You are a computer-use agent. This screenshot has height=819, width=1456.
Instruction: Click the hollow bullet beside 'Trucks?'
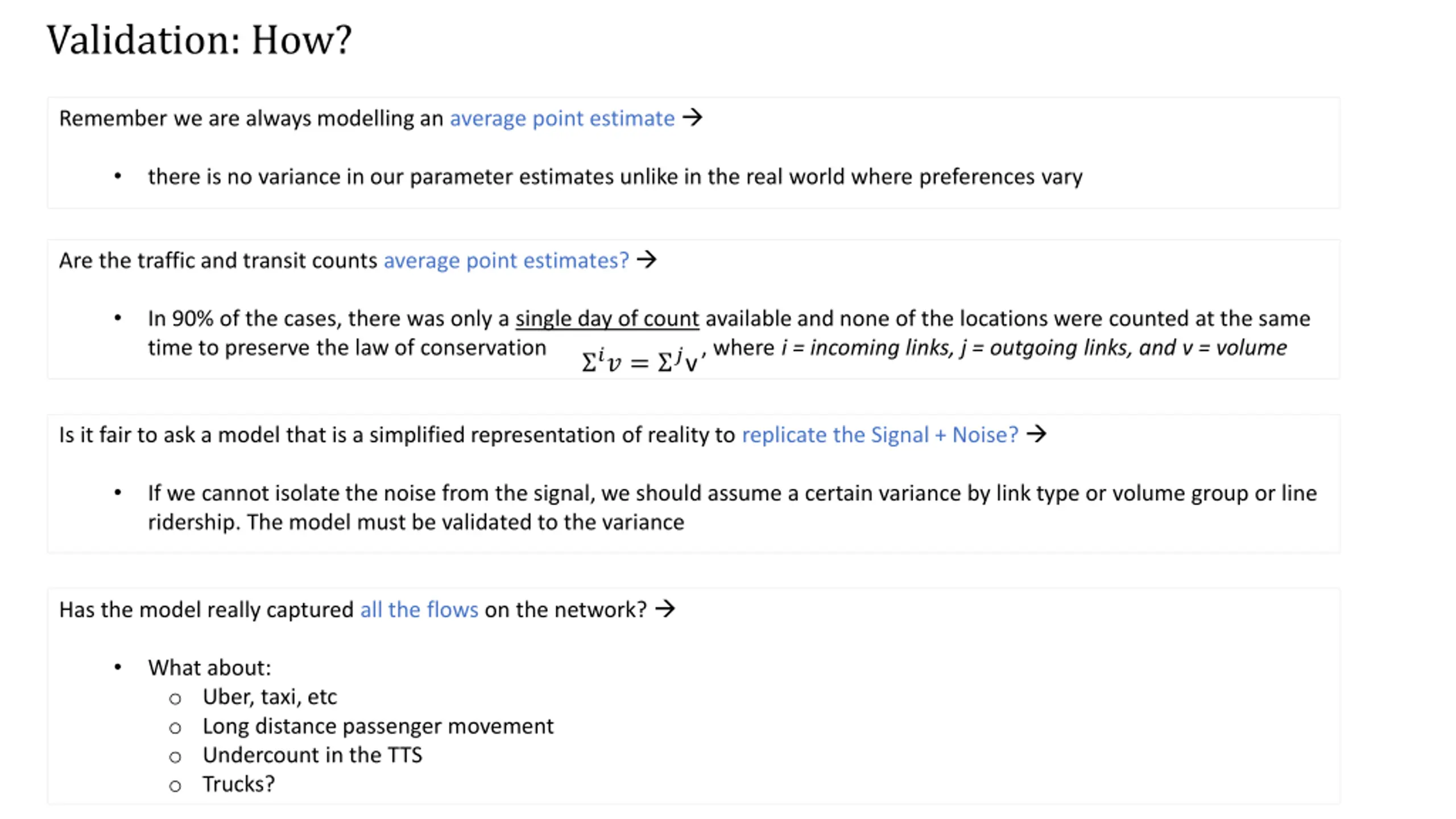tap(175, 786)
